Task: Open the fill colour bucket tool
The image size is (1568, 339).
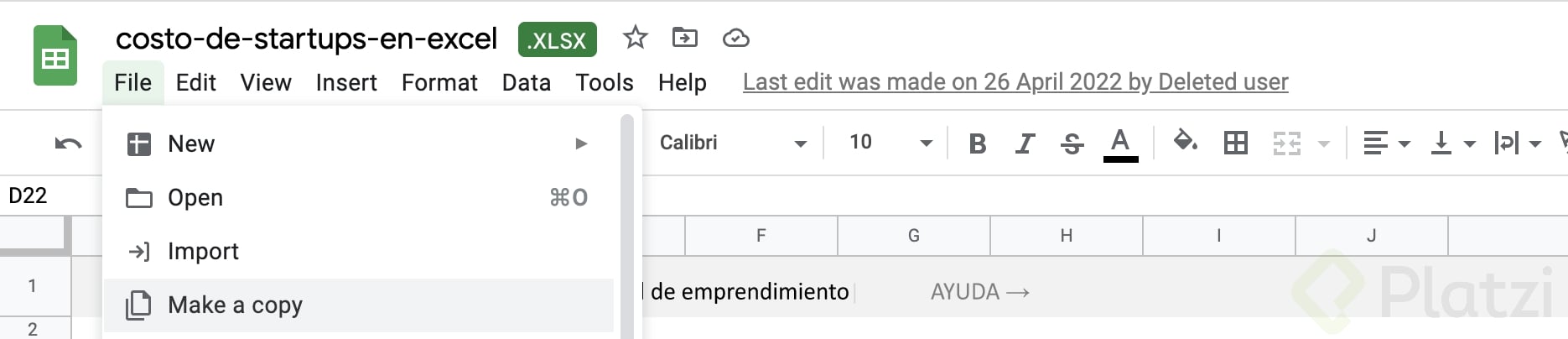Action: 1185,142
